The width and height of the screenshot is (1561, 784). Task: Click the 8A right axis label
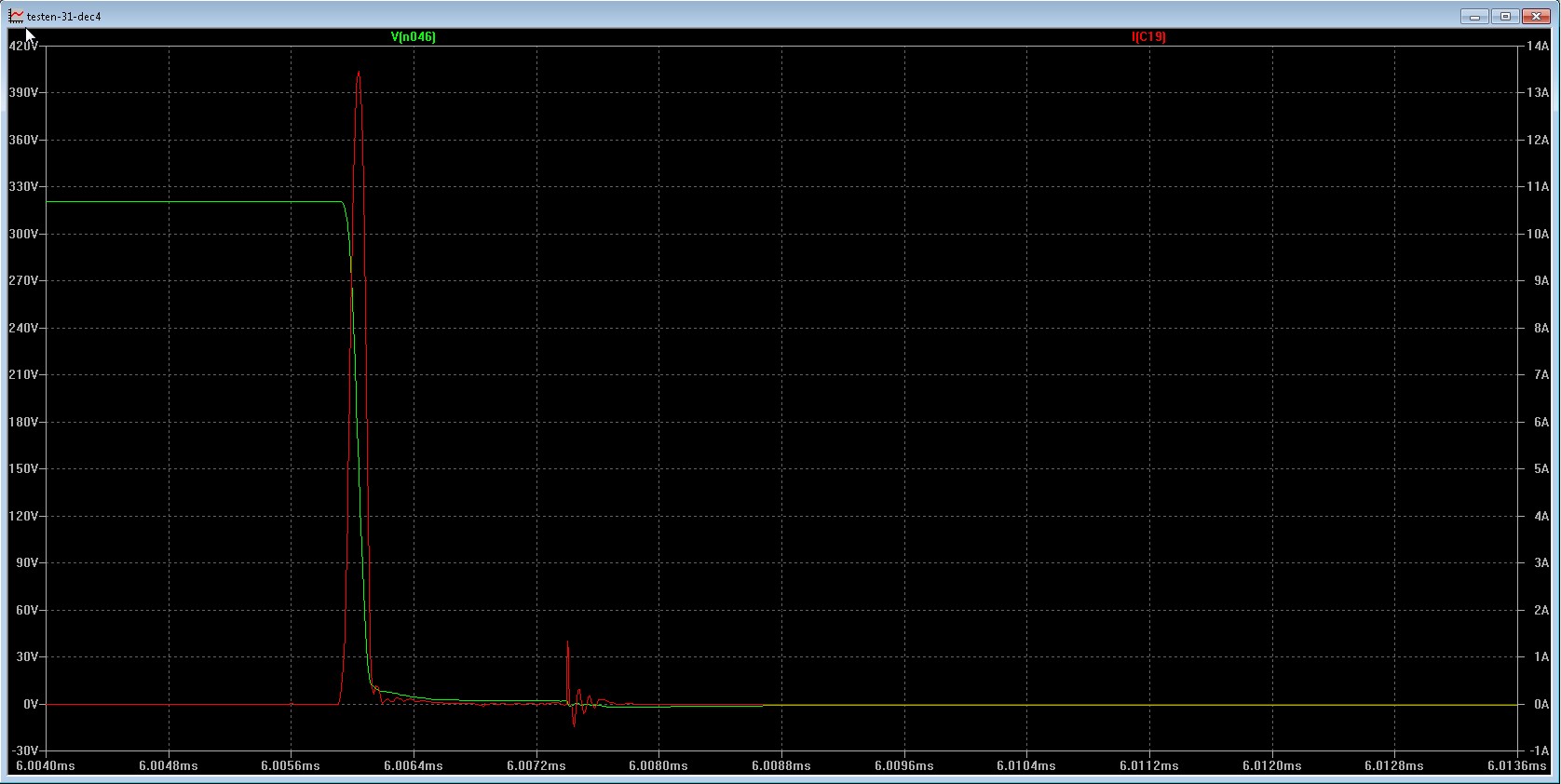click(x=1541, y=328)
